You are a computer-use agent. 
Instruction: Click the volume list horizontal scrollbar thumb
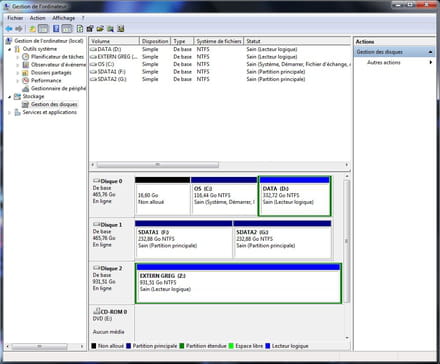point(158,165)
